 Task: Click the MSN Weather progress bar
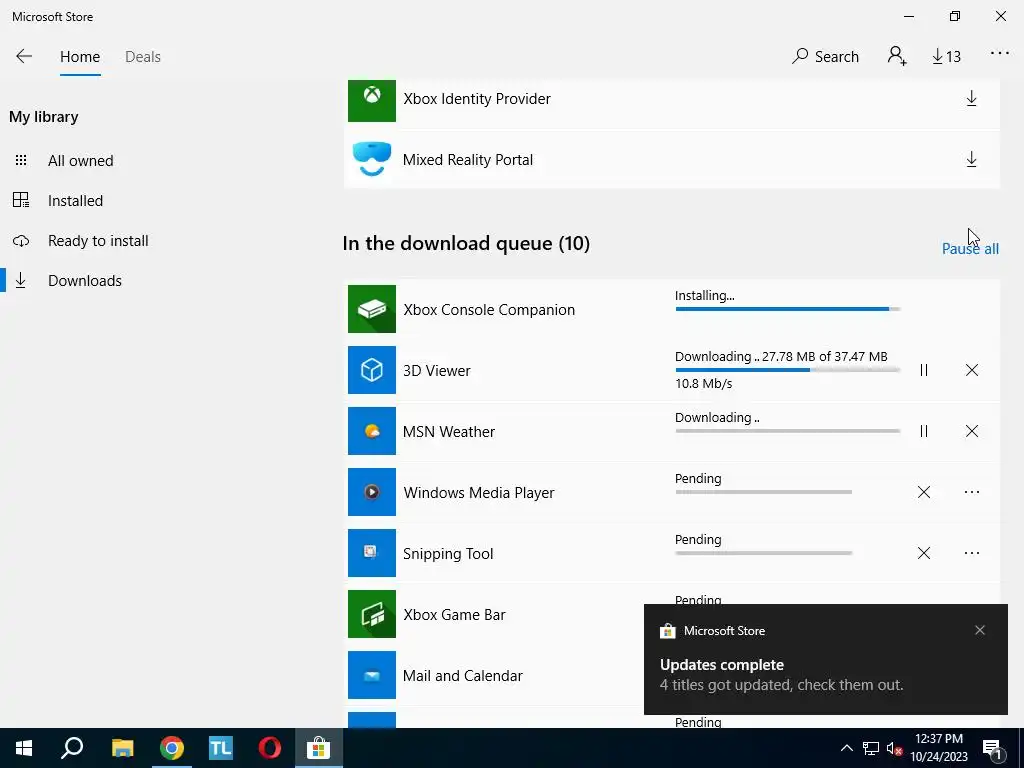788,431
